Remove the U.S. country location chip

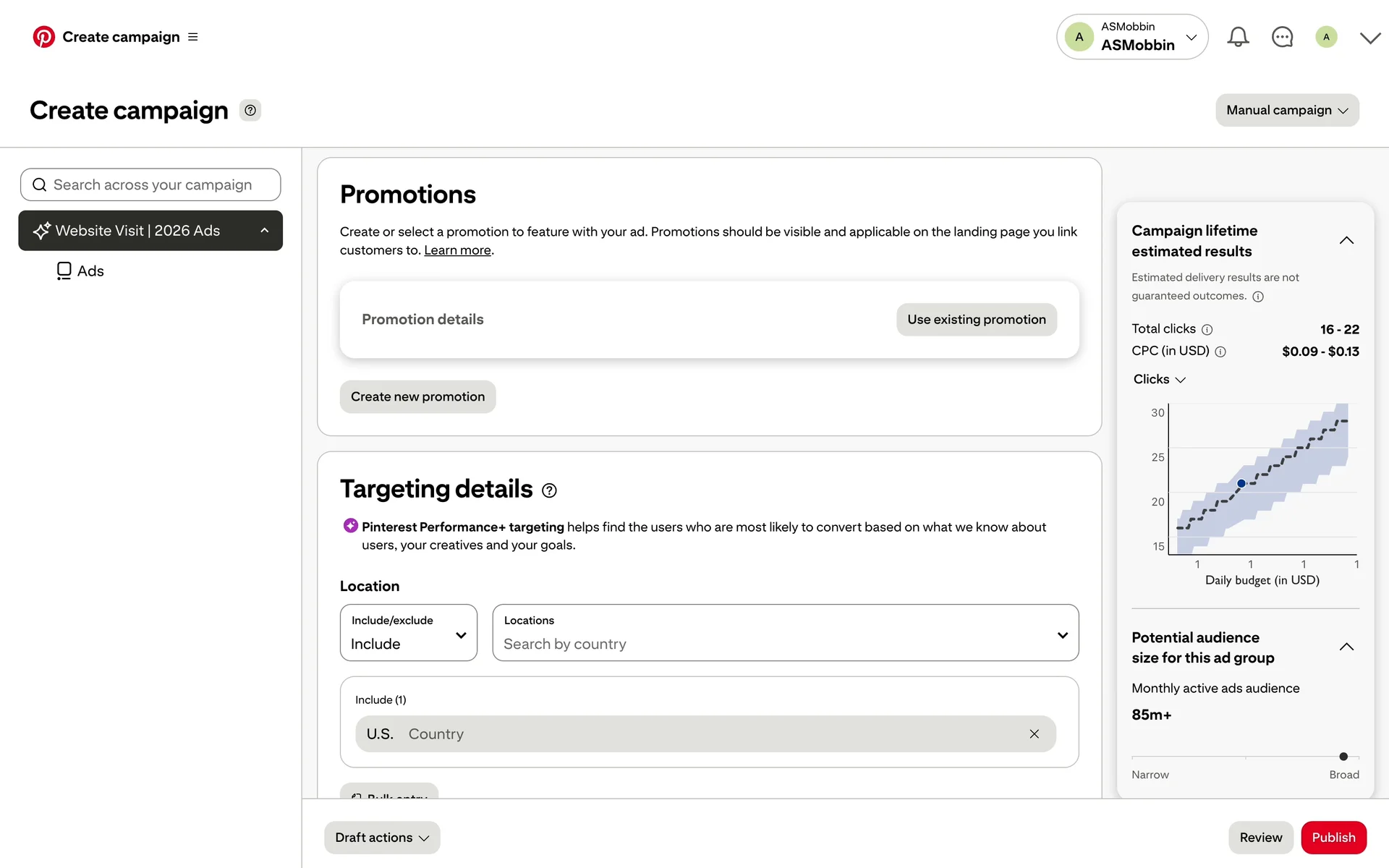(x=1035, y=734)
